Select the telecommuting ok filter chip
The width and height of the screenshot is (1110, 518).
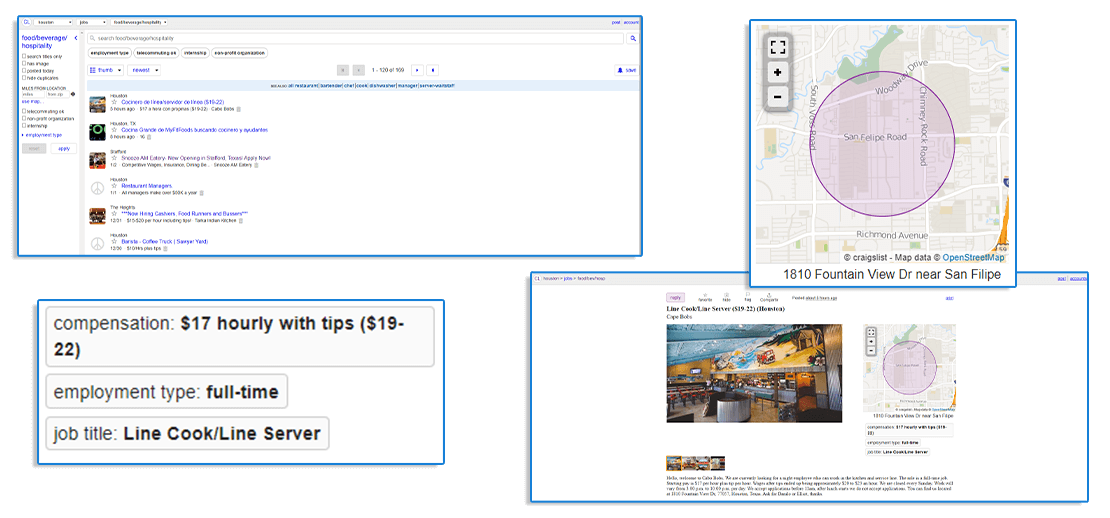pyautogui.click(x=156, y=53)
